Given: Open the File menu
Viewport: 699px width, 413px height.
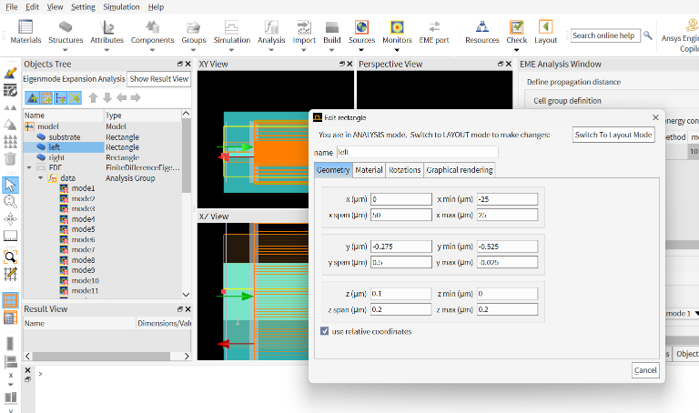Looking at the screenshot, I should 11,7.
